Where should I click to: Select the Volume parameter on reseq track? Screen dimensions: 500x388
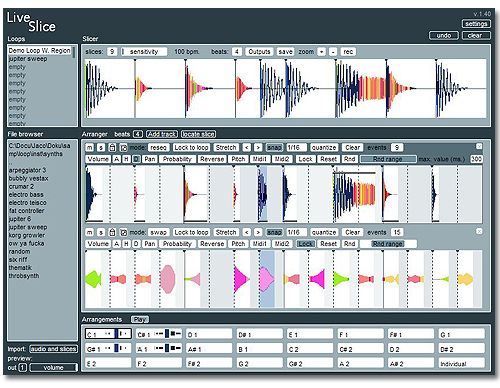98,159
